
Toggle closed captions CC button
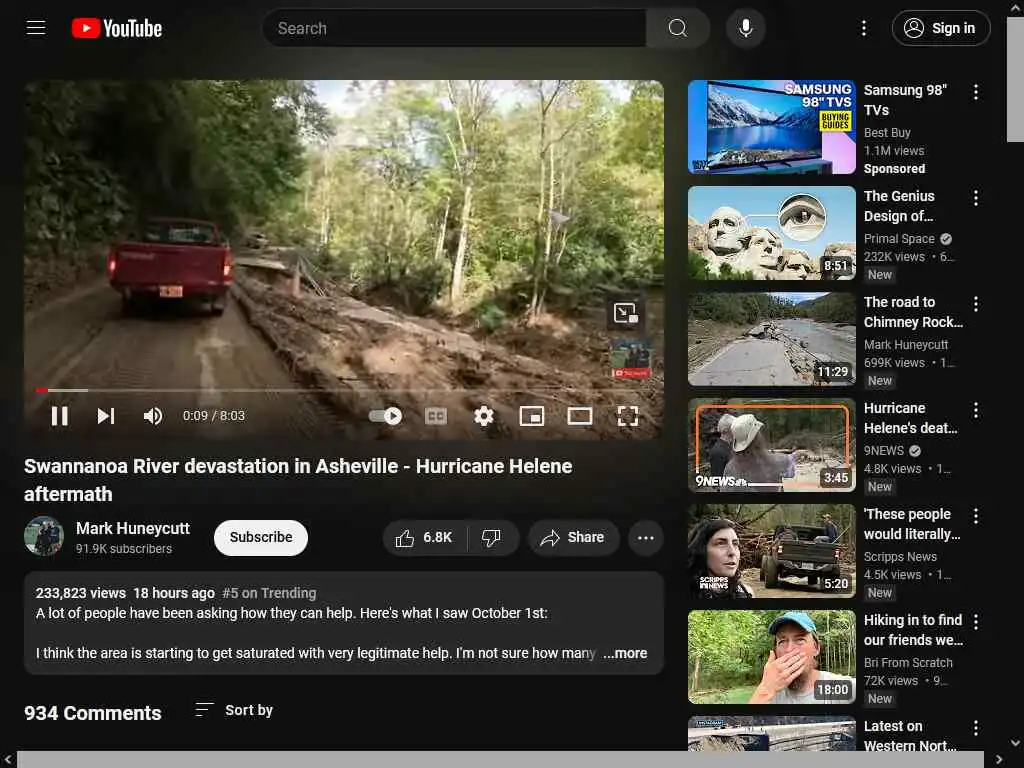pyautogui.click(x=436, y=416)
